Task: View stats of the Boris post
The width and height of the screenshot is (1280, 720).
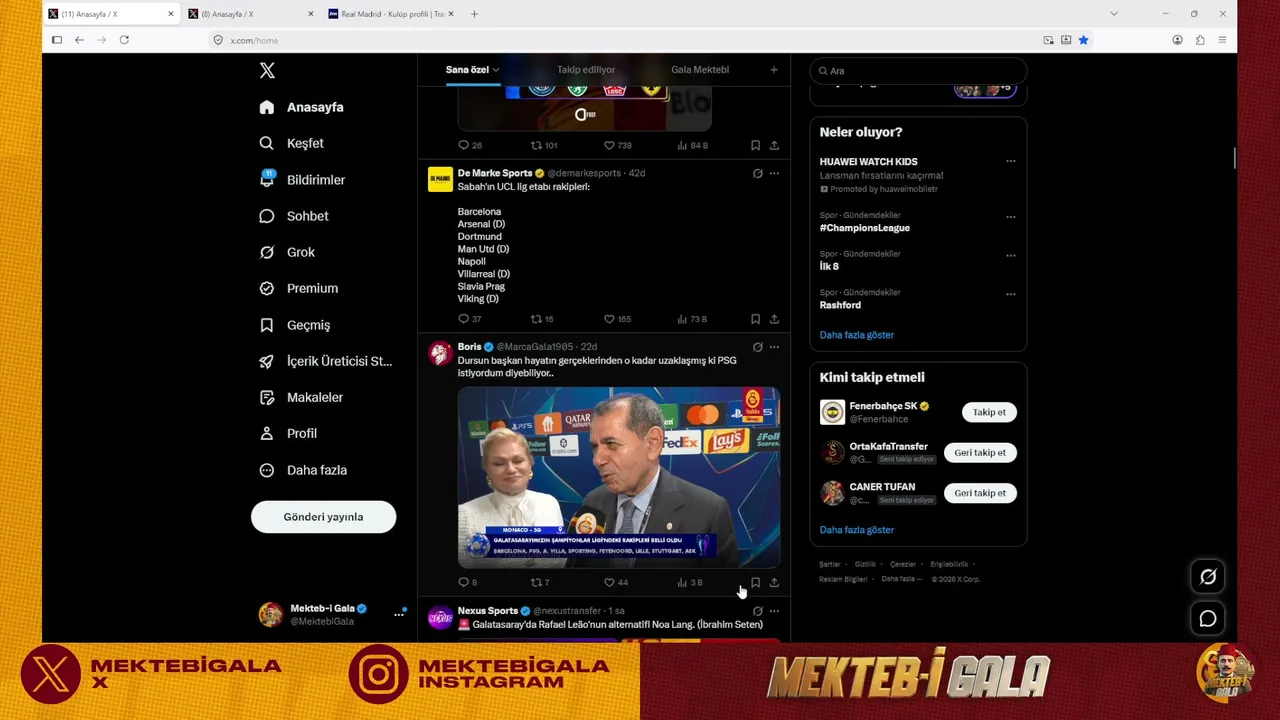Action: click(x=690, y=582)
